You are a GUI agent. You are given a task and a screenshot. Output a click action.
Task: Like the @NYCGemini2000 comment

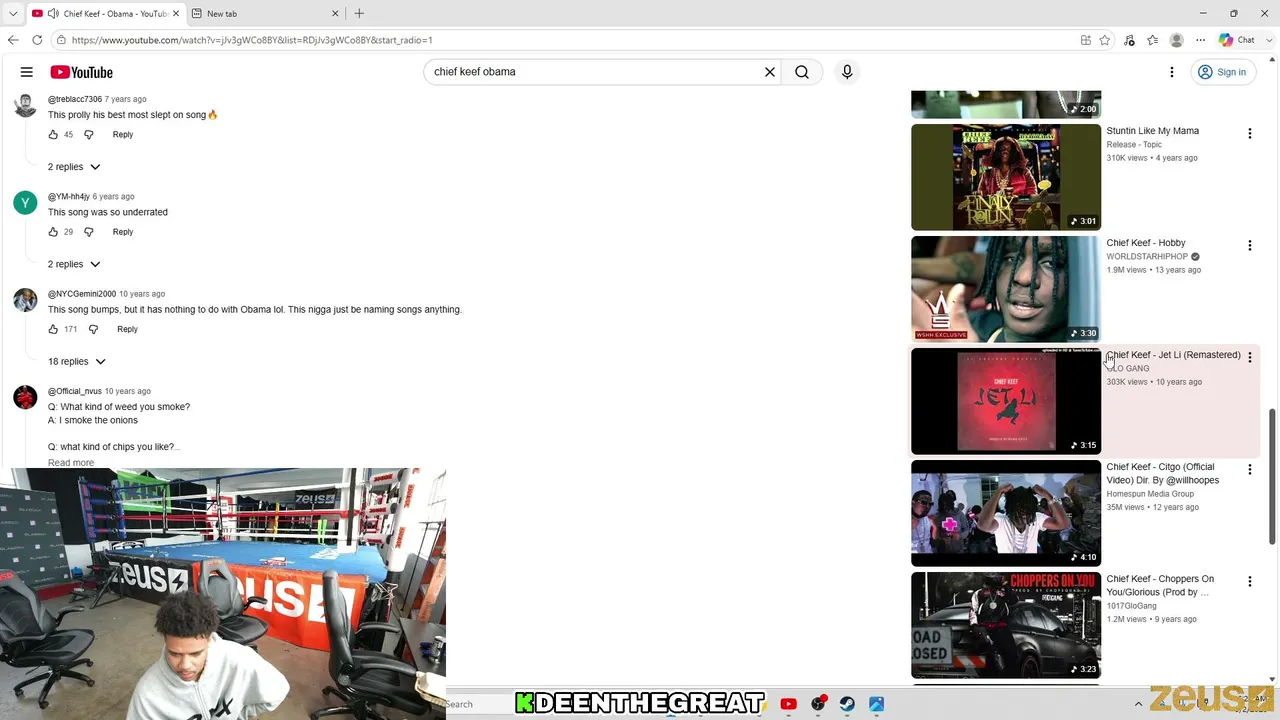point(53,329)
